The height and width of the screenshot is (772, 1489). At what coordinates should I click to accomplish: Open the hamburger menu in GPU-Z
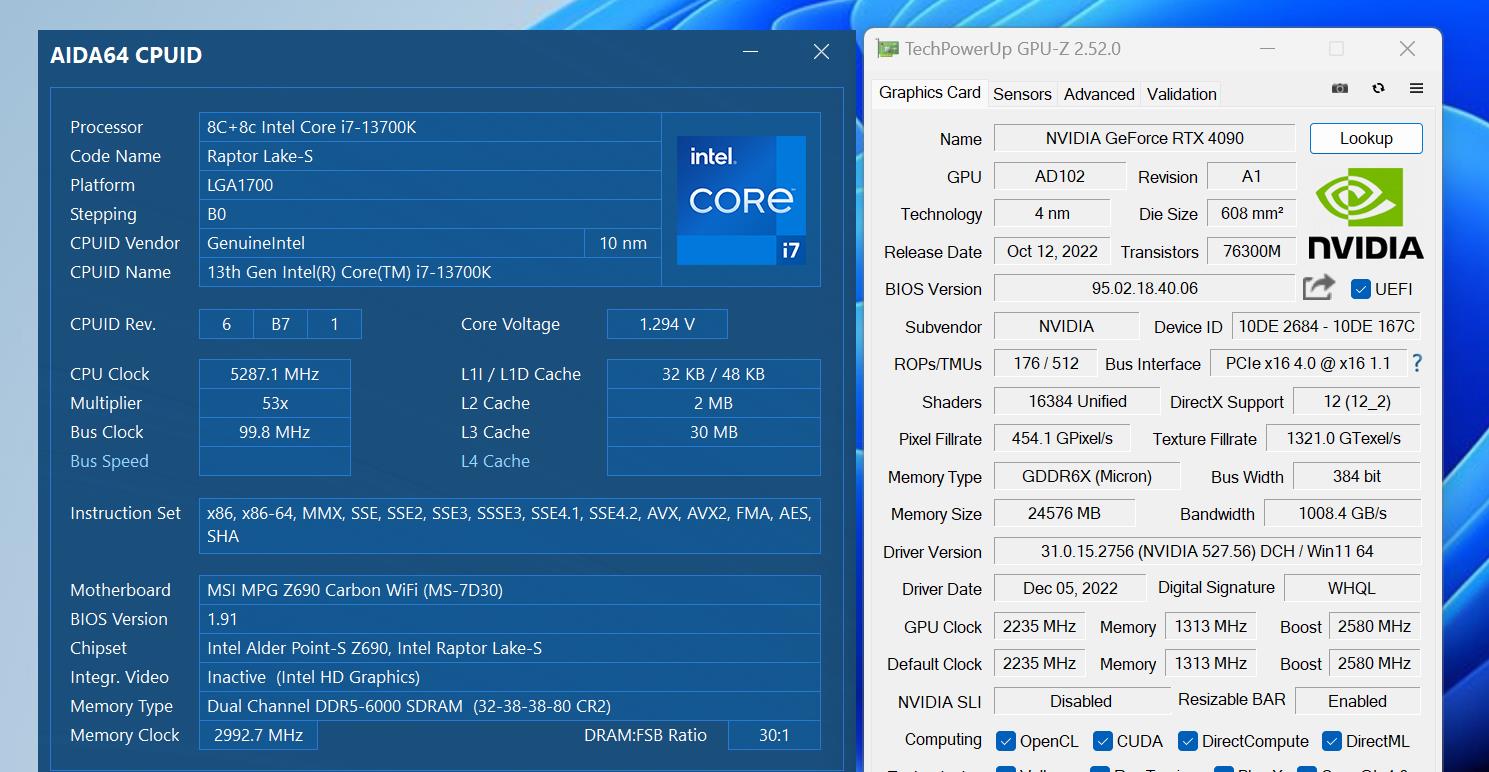click(1416, 88)
